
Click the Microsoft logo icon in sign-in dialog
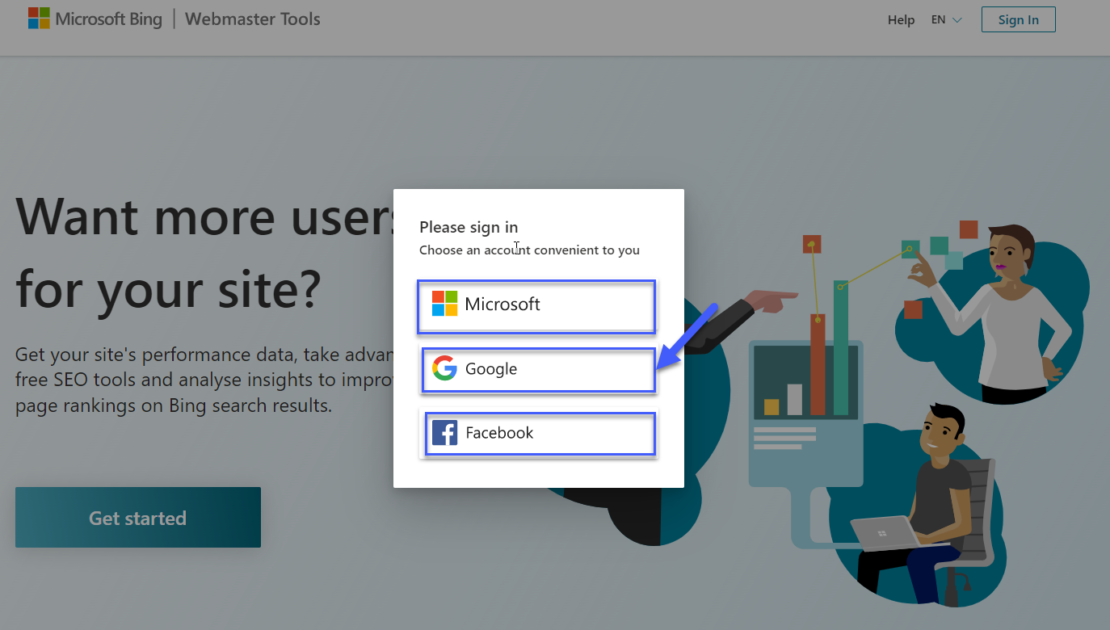(444, 304)
